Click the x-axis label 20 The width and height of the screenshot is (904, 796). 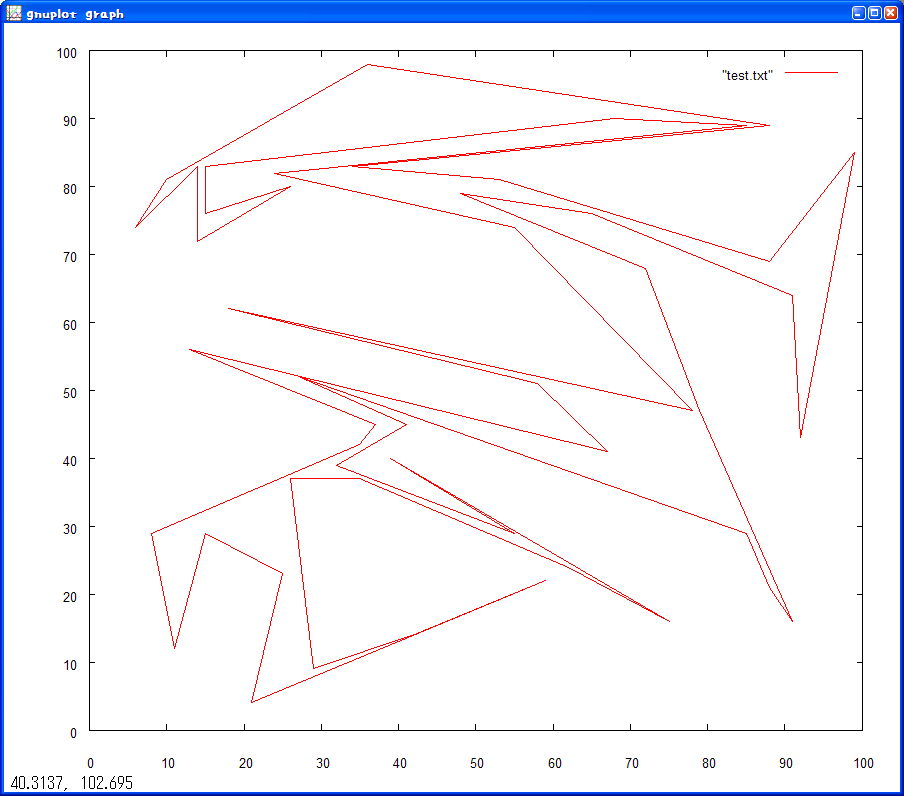[x=245, y=764]
